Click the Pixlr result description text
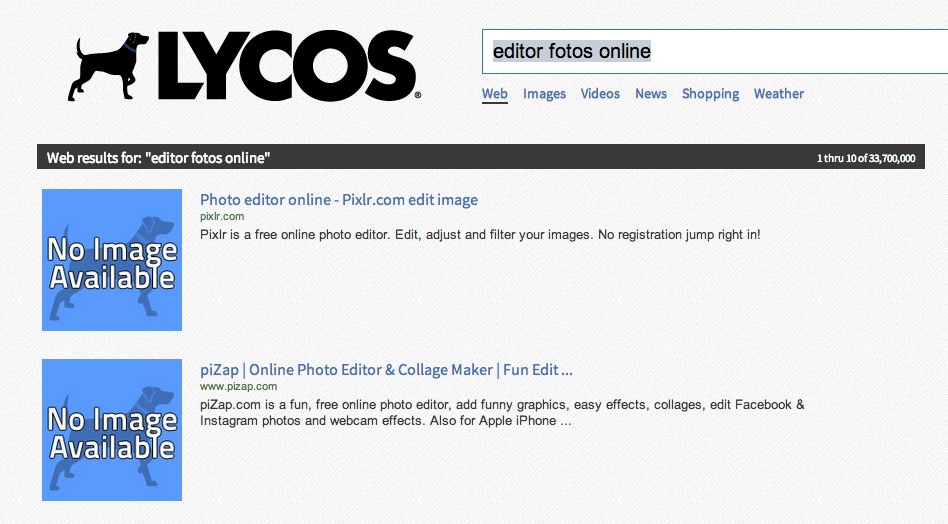 pos(480,235)
